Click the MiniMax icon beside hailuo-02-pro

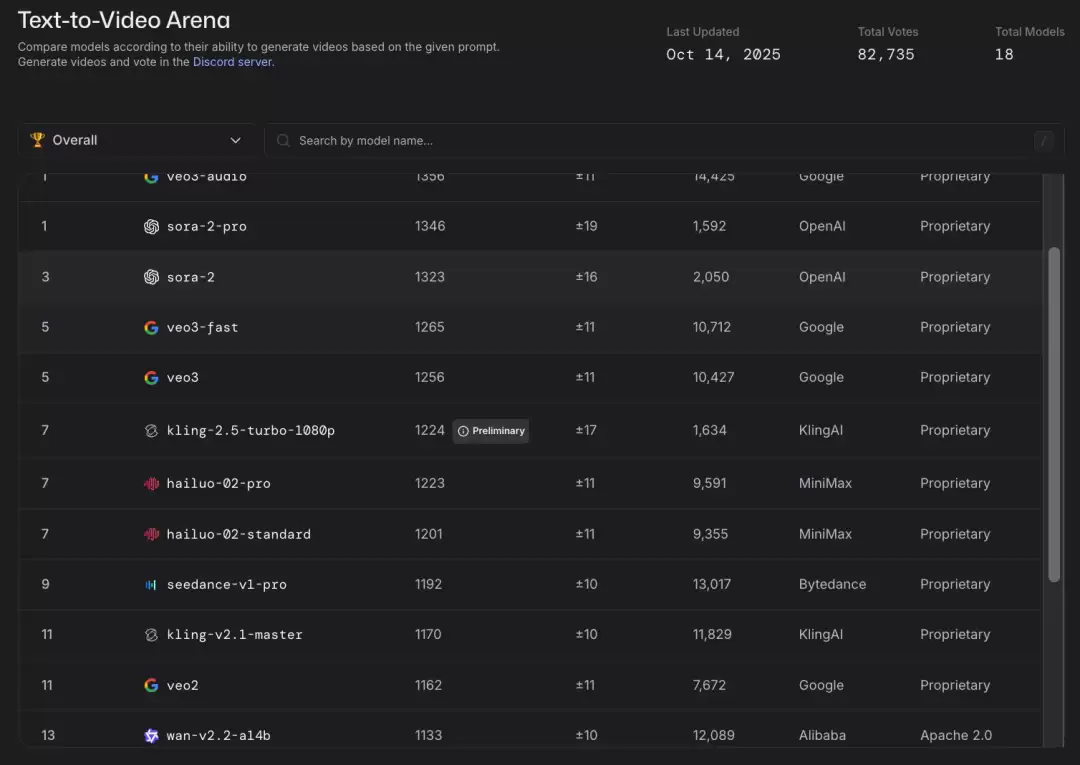pos(151,484)
